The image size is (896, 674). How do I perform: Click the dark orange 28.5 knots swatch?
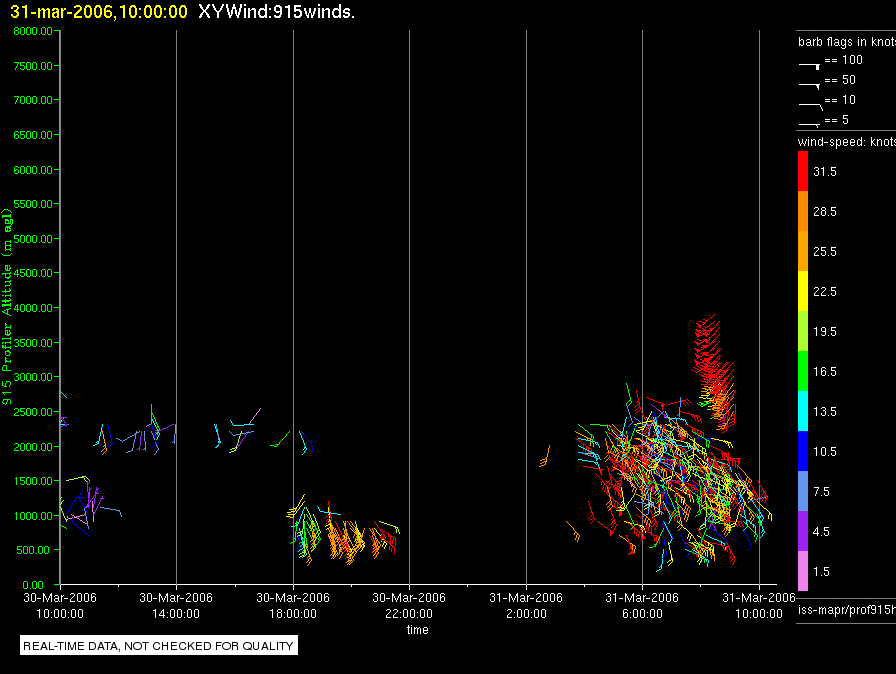(803, 211)
